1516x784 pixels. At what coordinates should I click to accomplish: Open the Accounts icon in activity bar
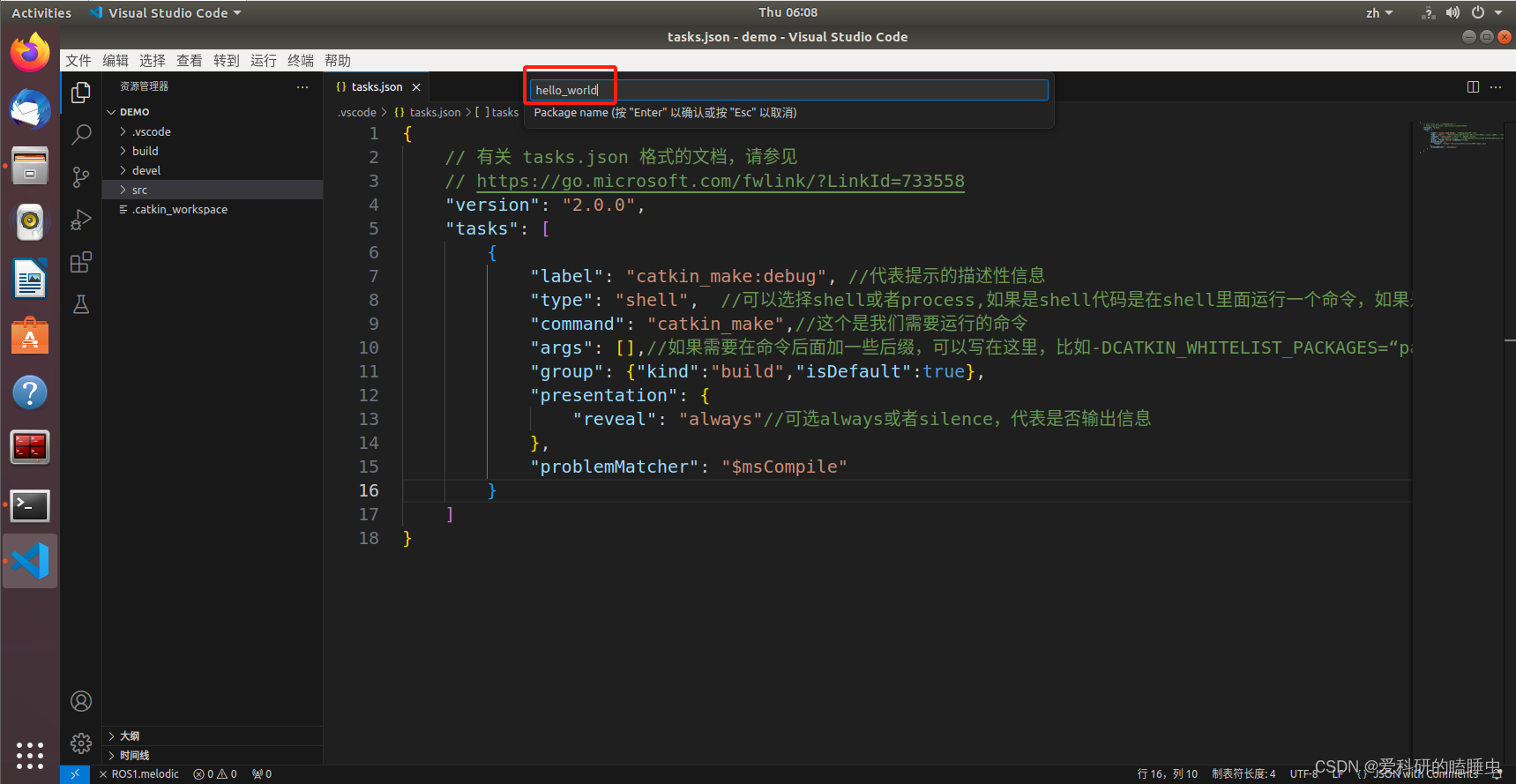[x=81, y=701]
